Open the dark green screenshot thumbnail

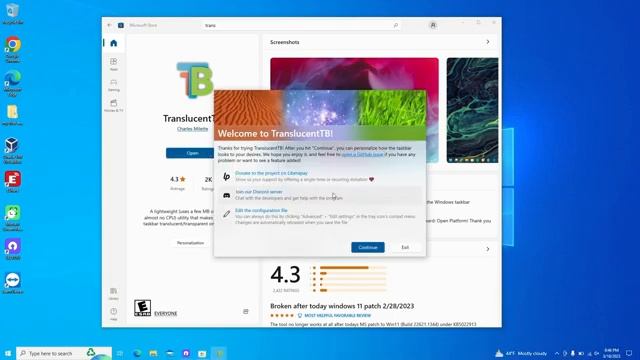point(472,110)
